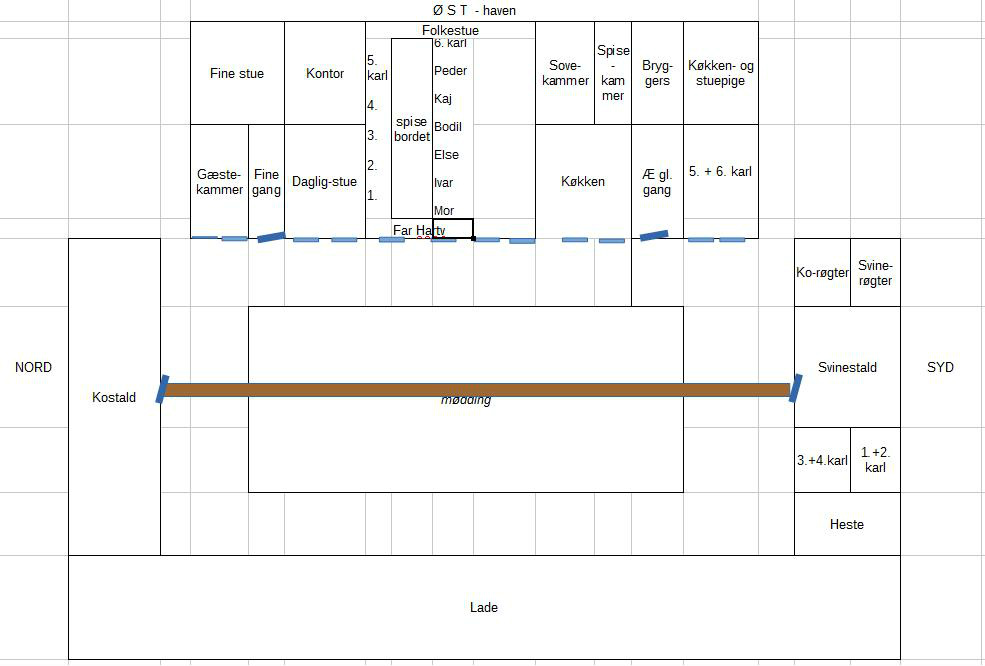985x666 pixels.
Task: Click Køkken- og stuepige cell
Action: click(x=721, y=74)
